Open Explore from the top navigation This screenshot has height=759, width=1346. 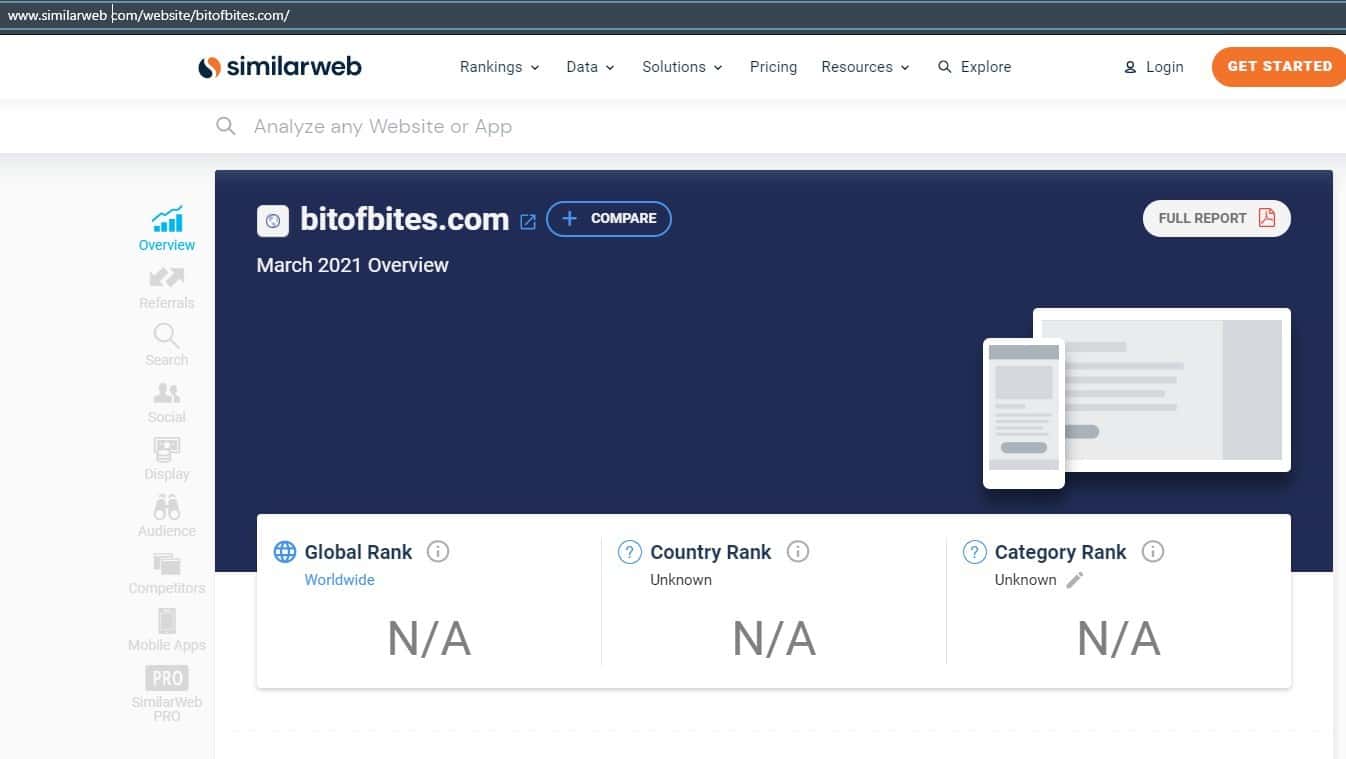click(x=975, y=67)
